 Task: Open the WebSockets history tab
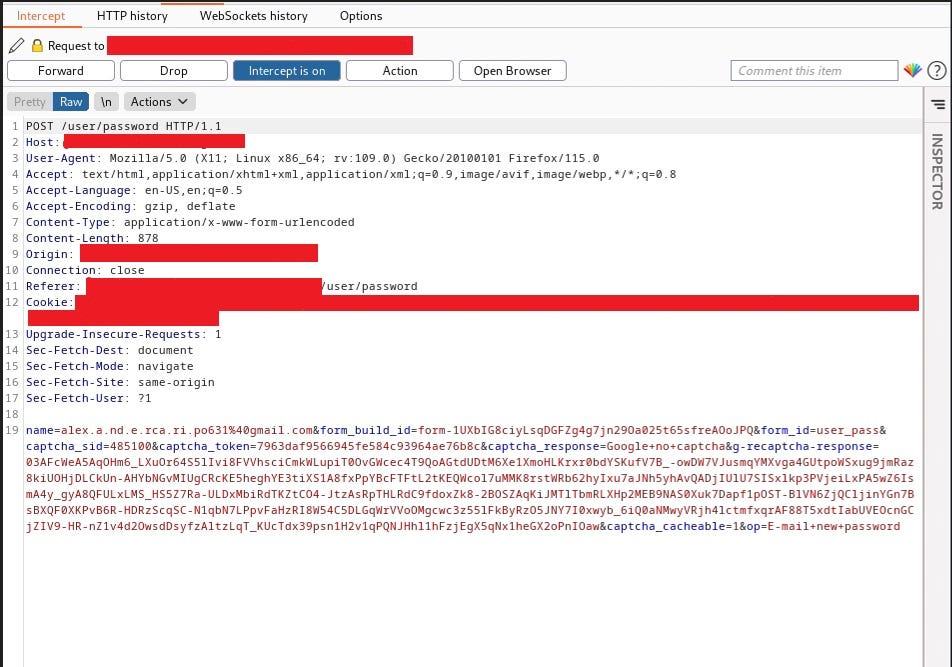(253, 15)
